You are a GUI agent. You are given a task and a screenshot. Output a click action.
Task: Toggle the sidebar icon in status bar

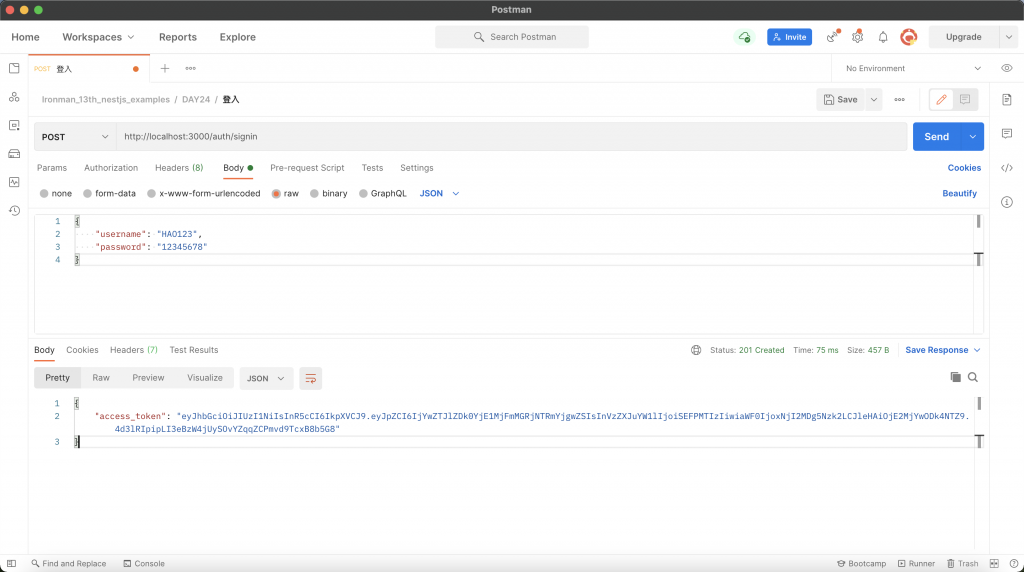[11, 564]
